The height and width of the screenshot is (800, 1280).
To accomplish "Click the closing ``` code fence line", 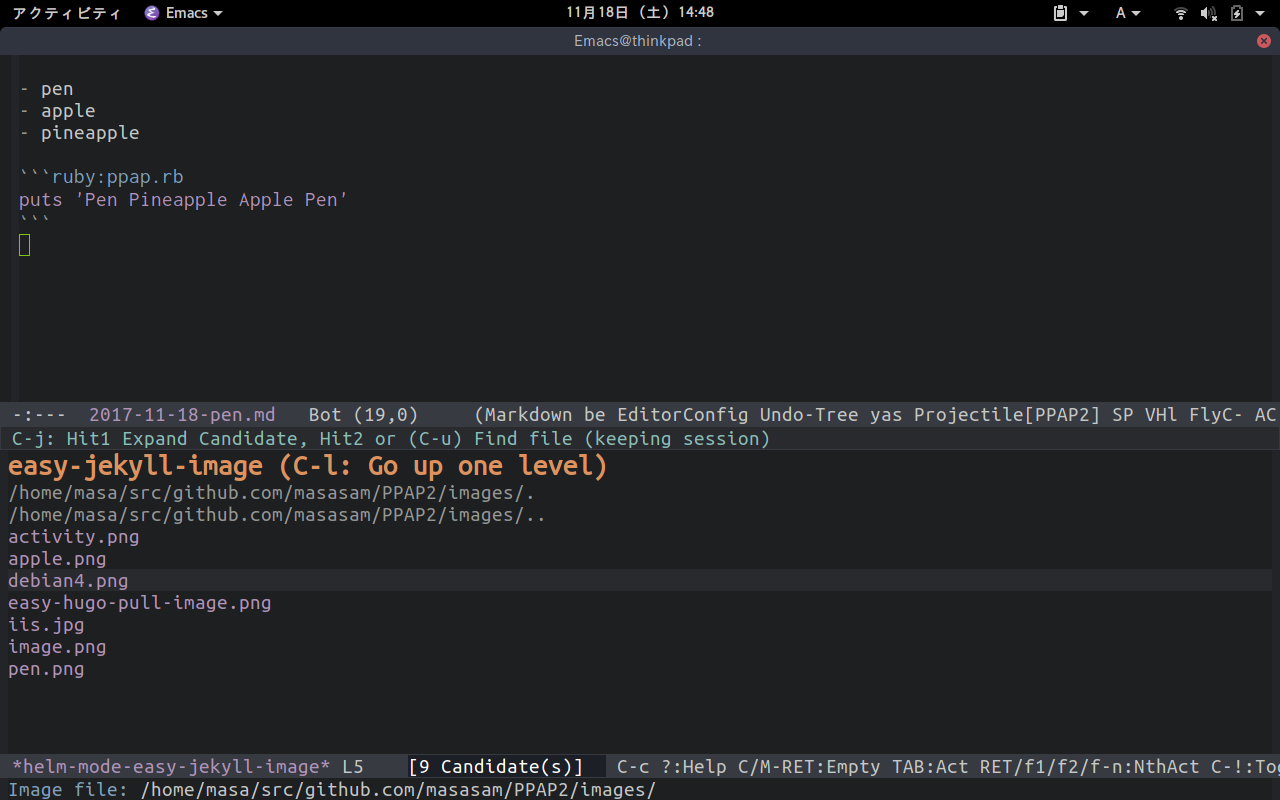I will (35, 221).
